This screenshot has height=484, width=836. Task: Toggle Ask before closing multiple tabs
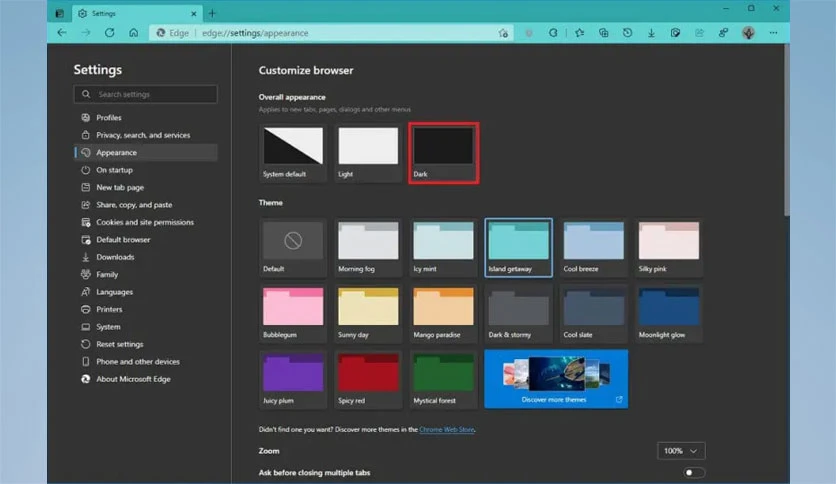pos(694,472)
